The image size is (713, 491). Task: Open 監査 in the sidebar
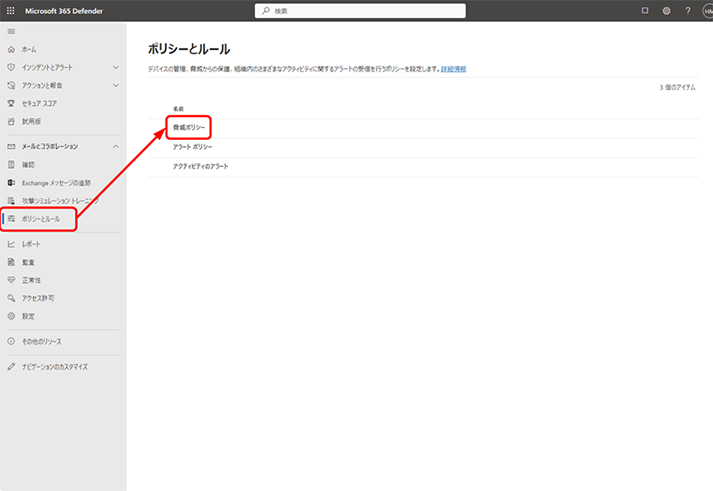[x=28, y=262]
